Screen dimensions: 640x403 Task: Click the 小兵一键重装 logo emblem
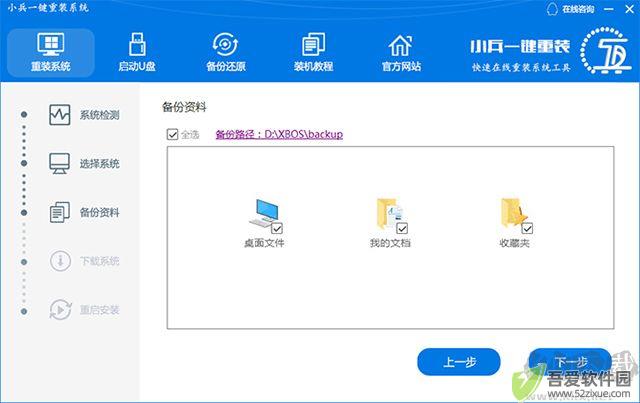605,51
